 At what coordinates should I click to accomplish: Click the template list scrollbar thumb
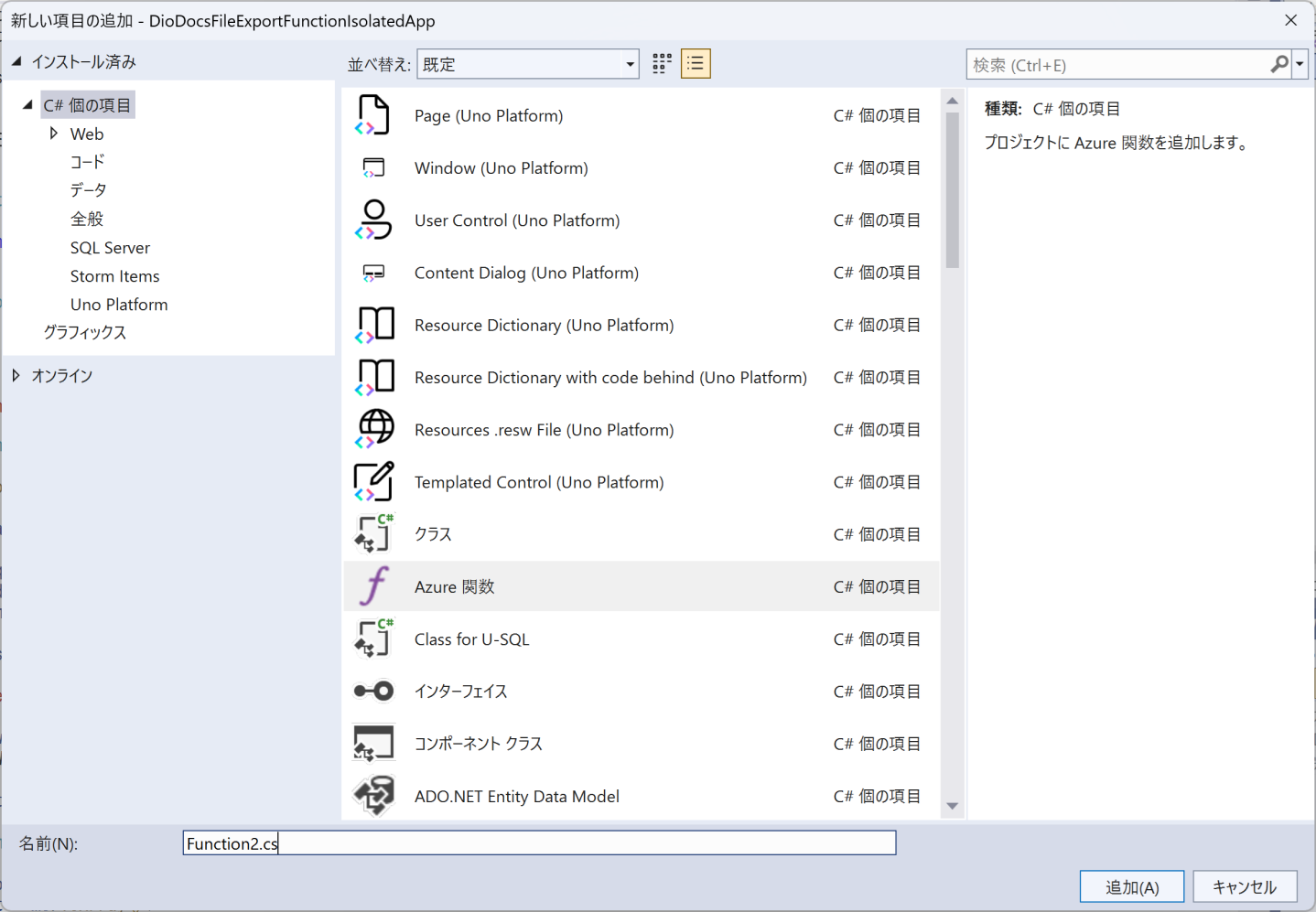(x=952, y=189)
